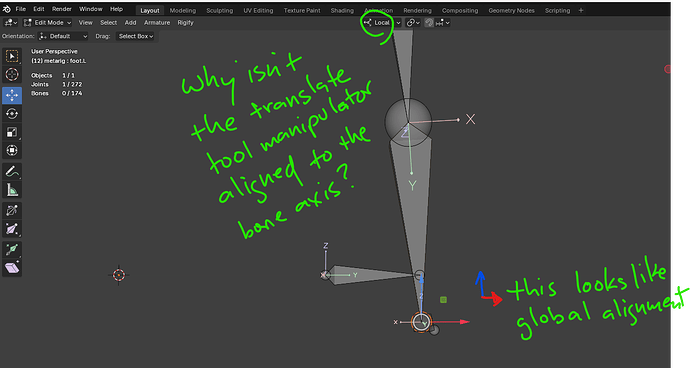The height and width of the screenshot is (368, 690).
Task: Click the '(12) metarig : foot.L' text
Action: tap(59, 61)
